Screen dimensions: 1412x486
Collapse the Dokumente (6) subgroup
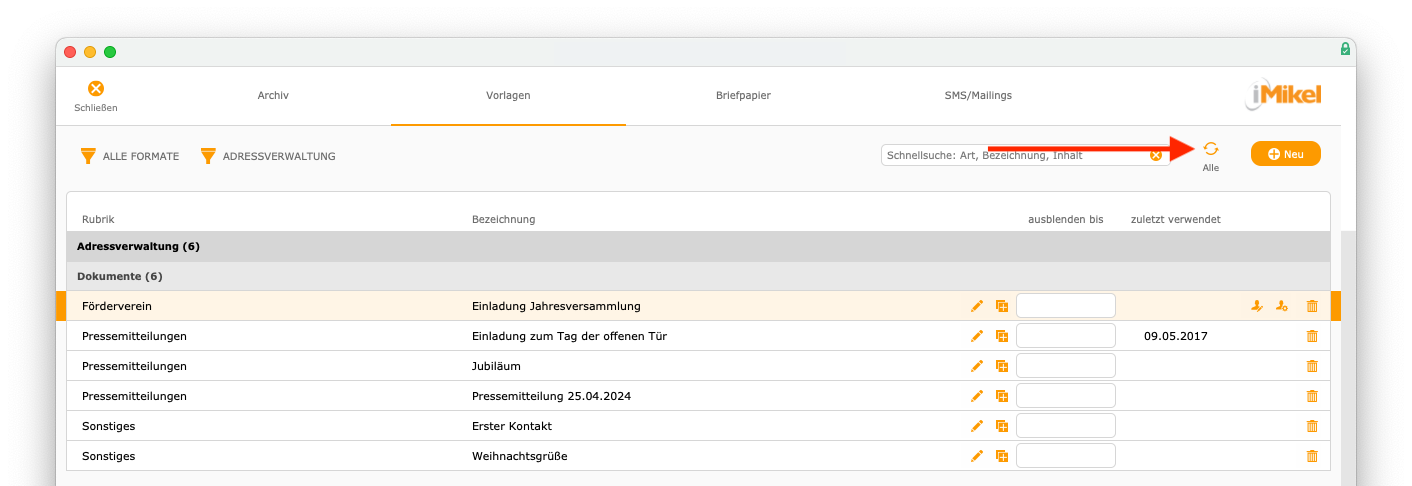pyautogui.click(x=698, y=276)
